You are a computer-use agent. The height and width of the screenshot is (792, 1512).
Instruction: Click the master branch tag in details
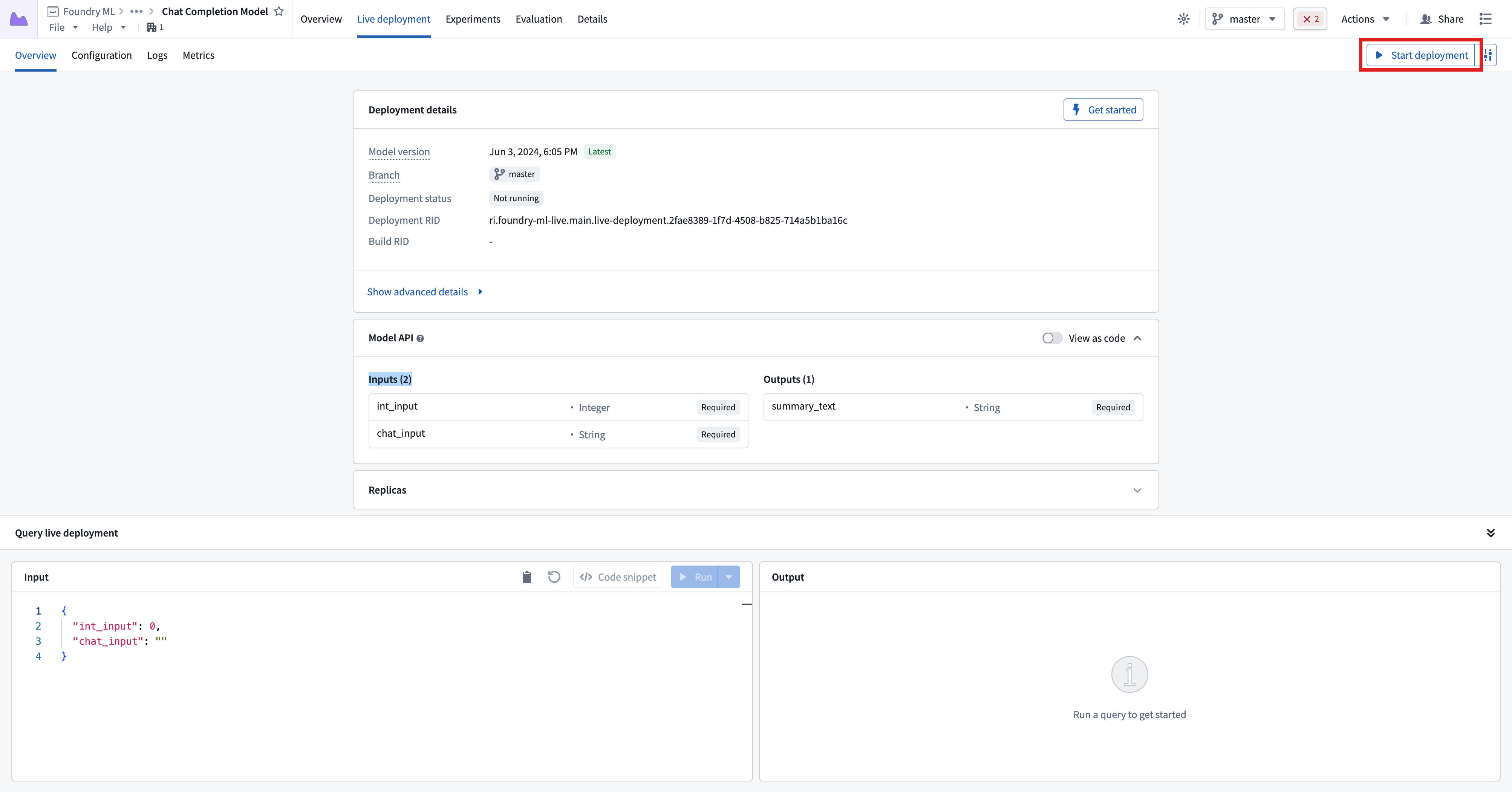click(514, 174)
